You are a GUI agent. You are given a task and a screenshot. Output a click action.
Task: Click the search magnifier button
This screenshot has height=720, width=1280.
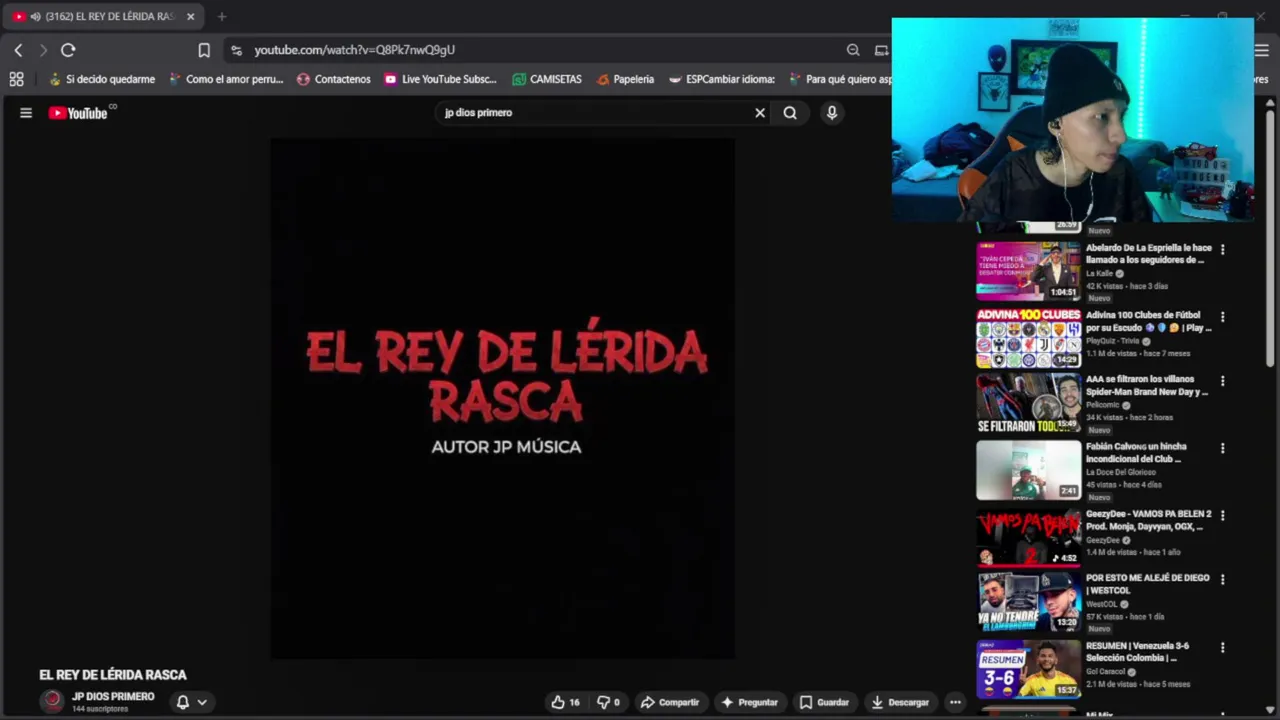(790, 113)
